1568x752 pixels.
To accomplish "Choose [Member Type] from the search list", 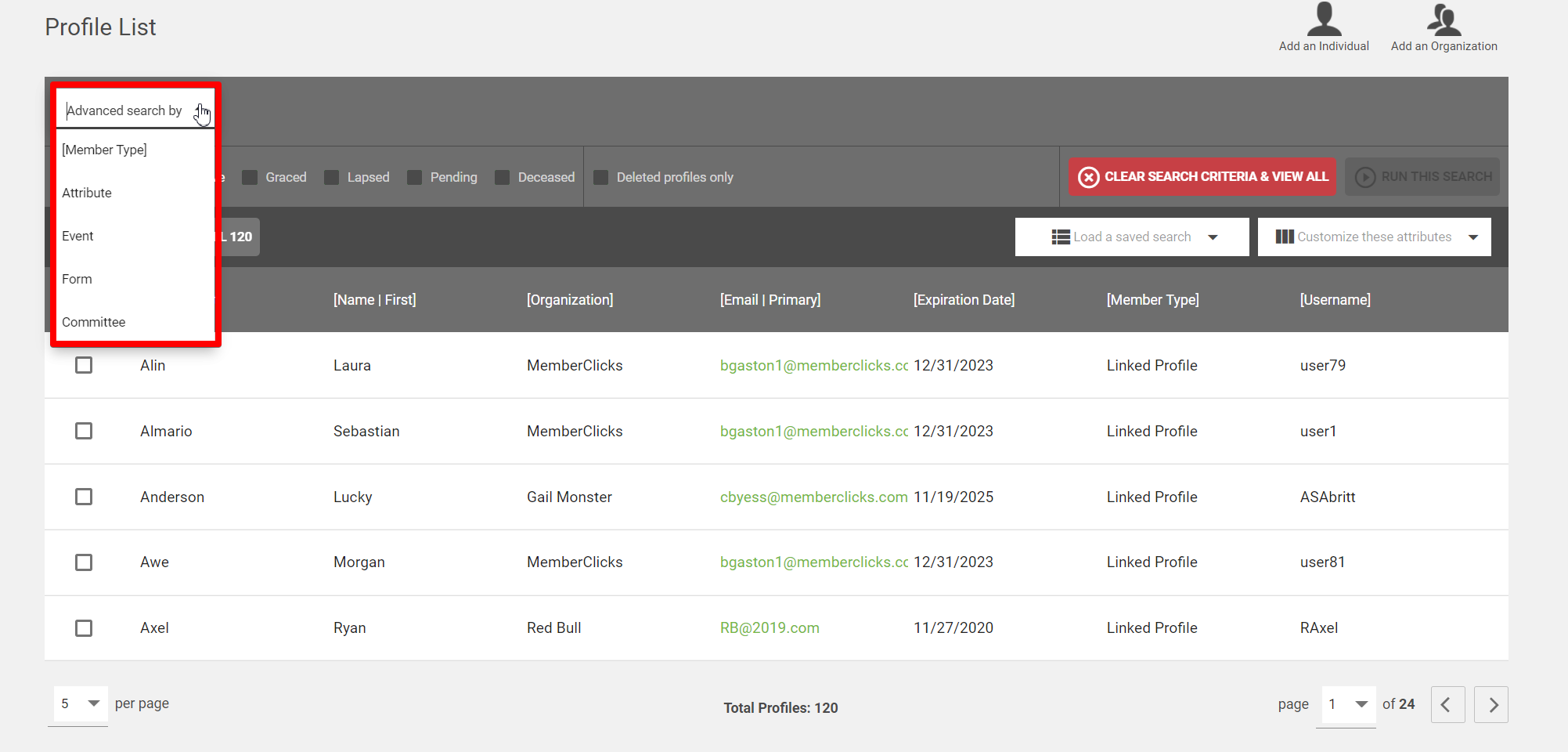I will click(135, 150).
